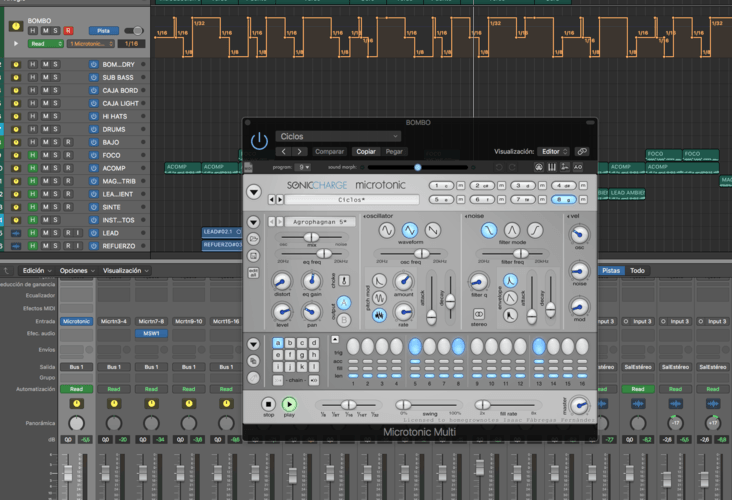Open the Edición menu in the mixer

point(37,270)
